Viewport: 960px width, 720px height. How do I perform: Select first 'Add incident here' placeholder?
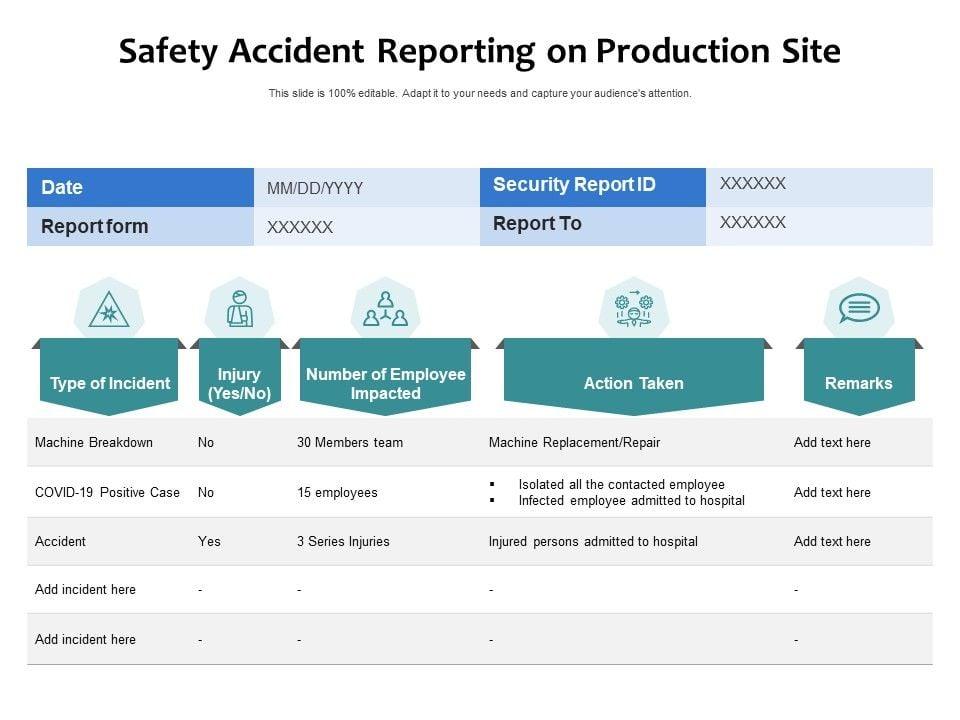(x=85, y=590)
